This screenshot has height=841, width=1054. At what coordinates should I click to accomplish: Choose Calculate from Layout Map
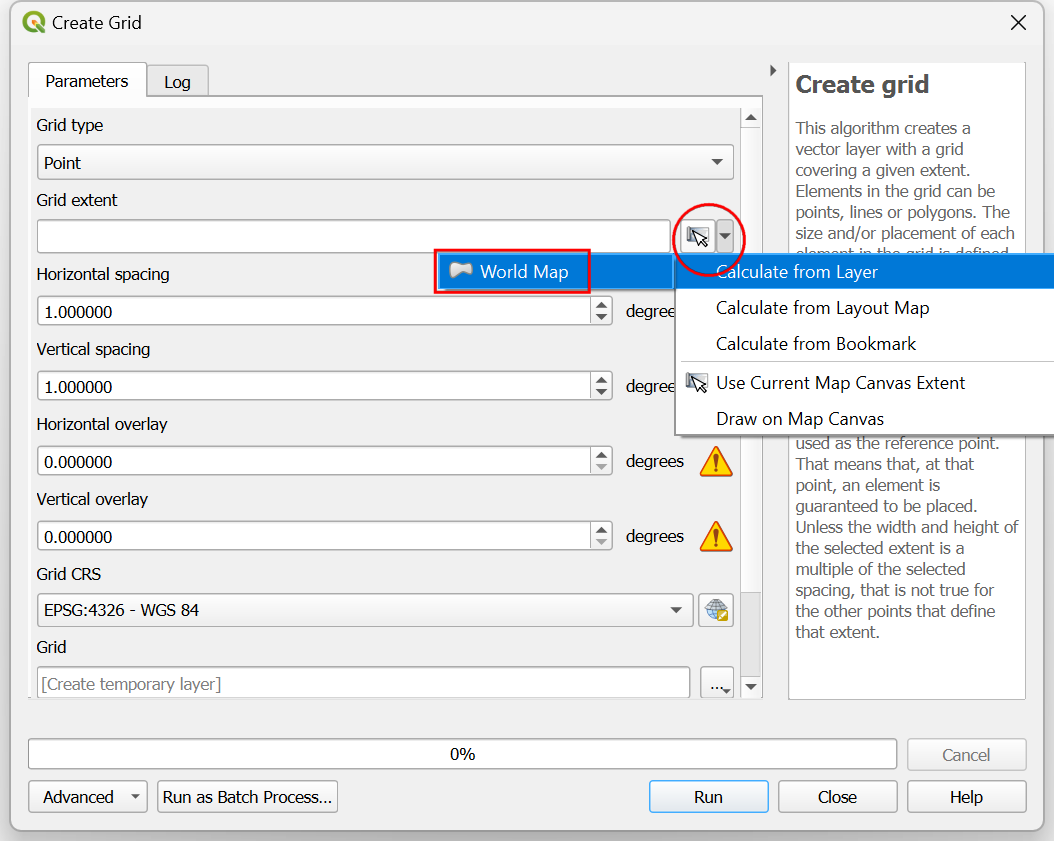tap(822, 308)
